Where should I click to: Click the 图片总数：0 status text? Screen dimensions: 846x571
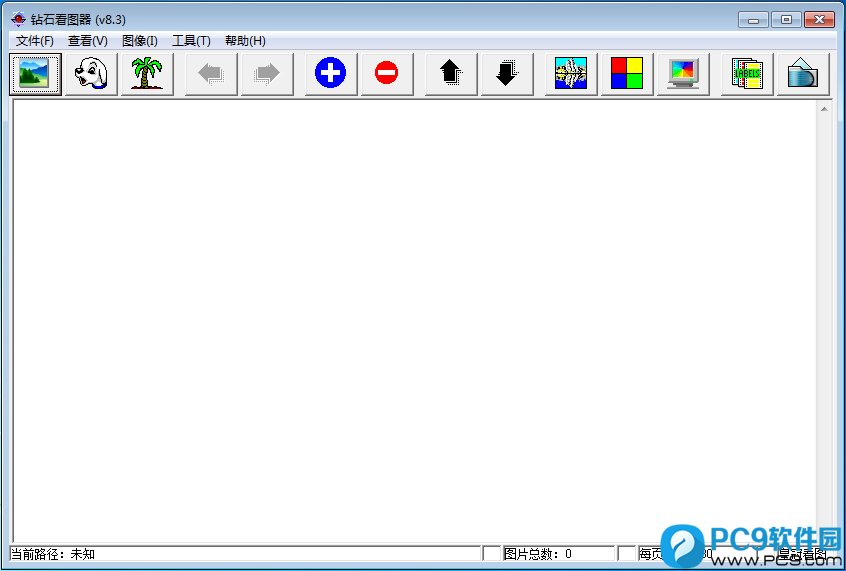(x=538, y=554)
